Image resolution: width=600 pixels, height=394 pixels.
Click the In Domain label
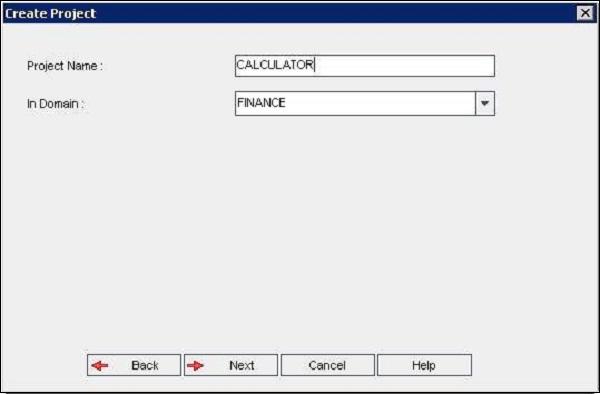click(x=55, y=103)
